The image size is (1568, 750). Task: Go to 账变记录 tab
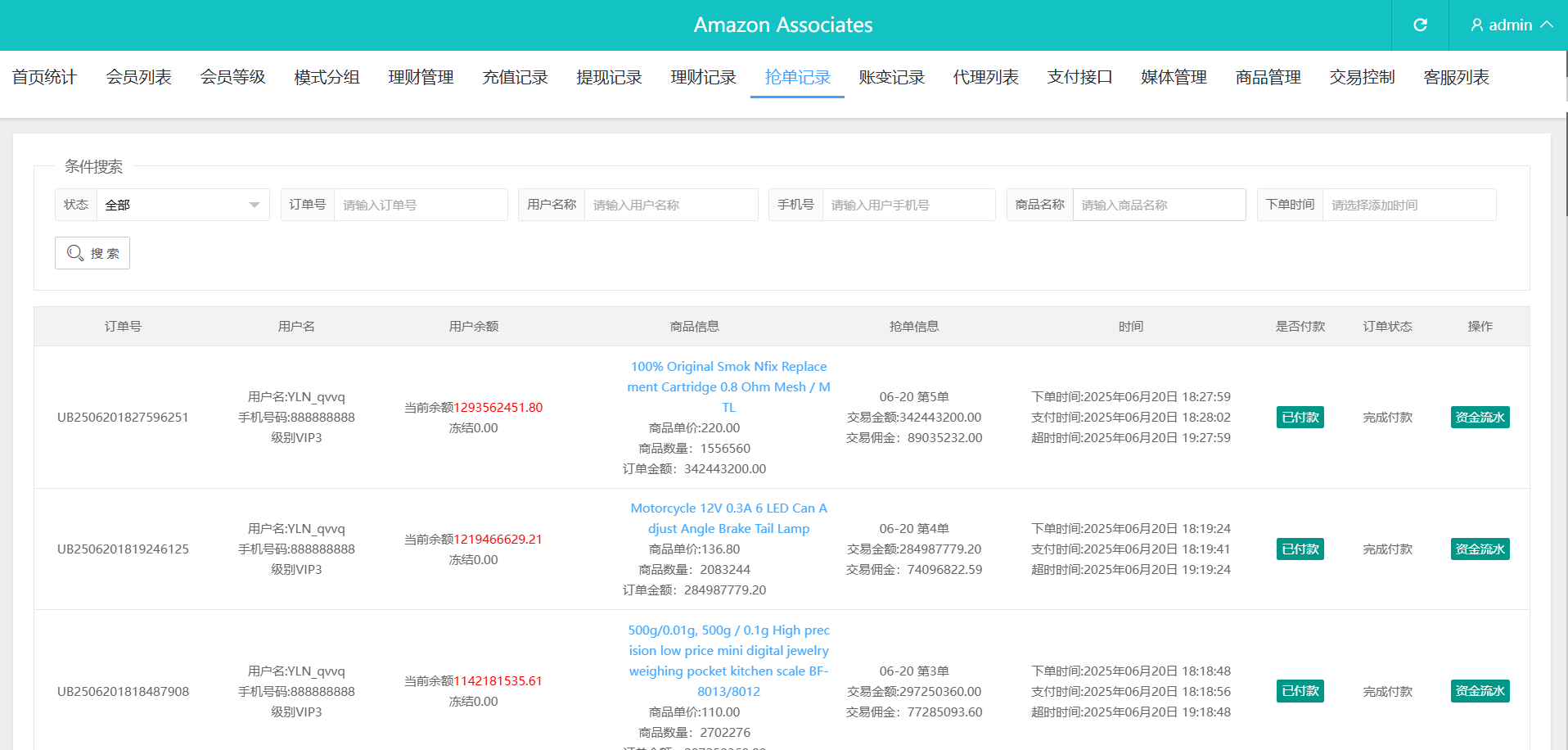click(892, 77)
